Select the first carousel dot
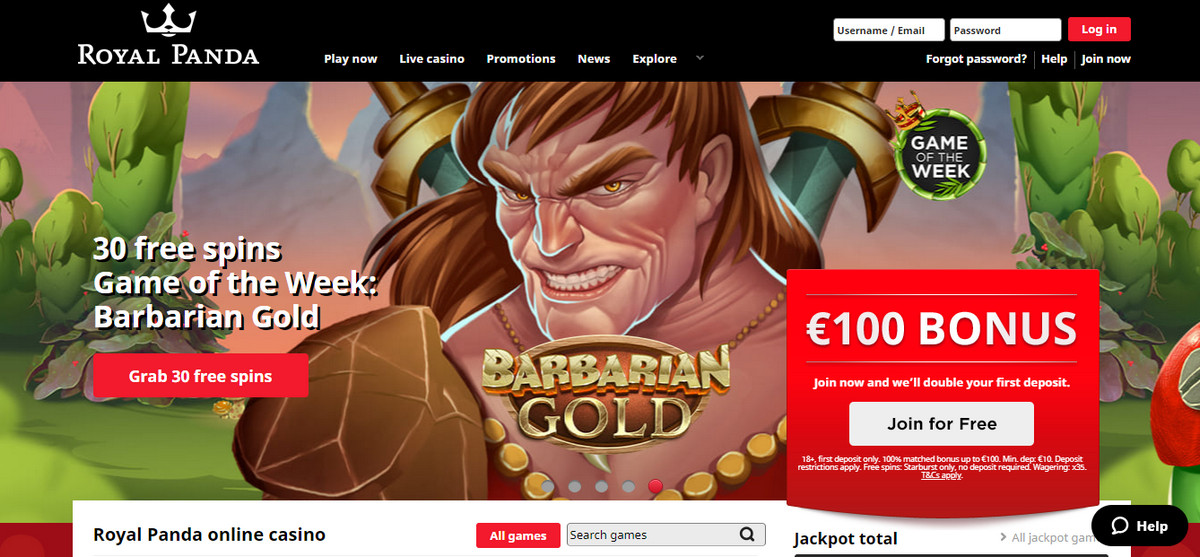Image resolution: width=1200 pixels, height=557 pixels. [x=547, y=487]
